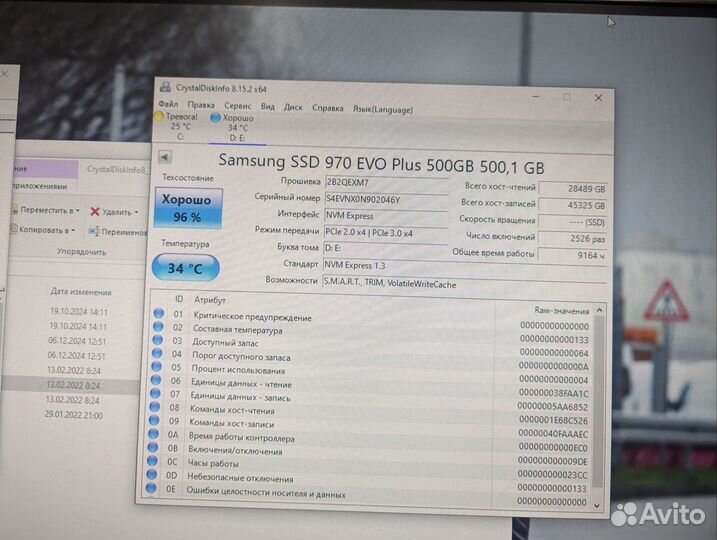Open the Правка menu
The image size is (717, 540).
coord(201,105)
